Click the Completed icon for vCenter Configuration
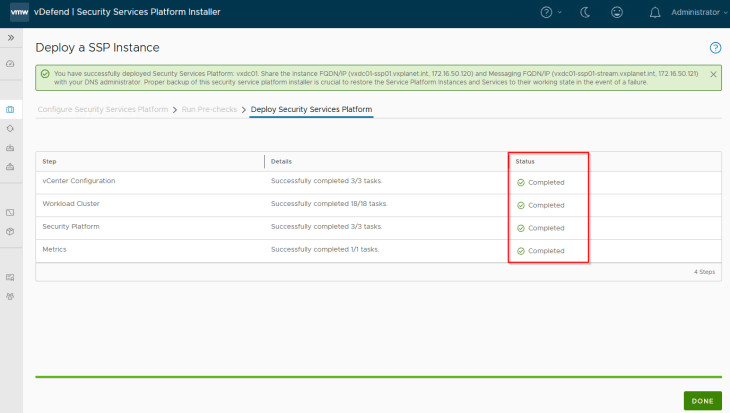Screen dimensions: 730x413 521,182
